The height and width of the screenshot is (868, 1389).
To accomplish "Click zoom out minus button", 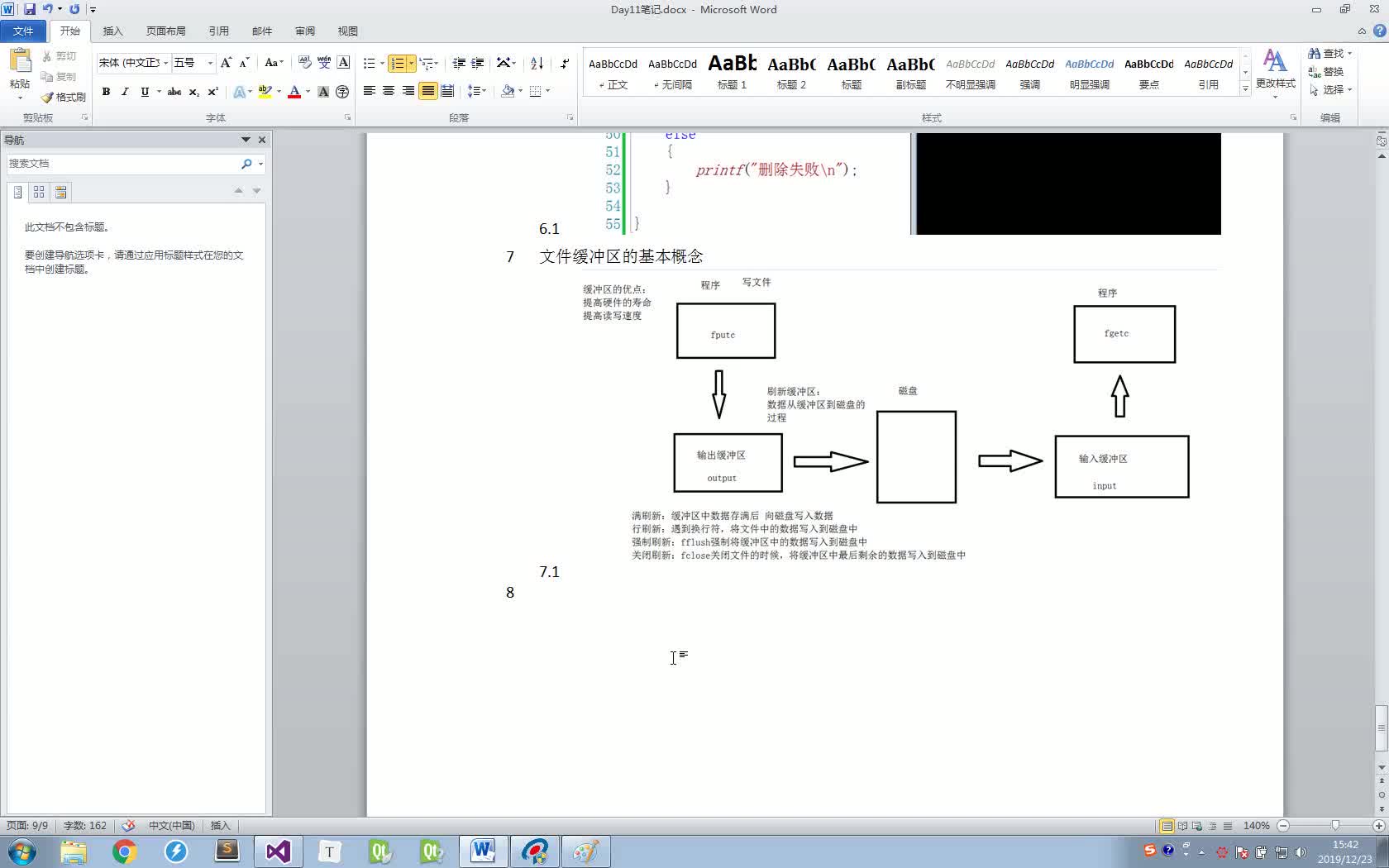I will [x=1283, y=825].
